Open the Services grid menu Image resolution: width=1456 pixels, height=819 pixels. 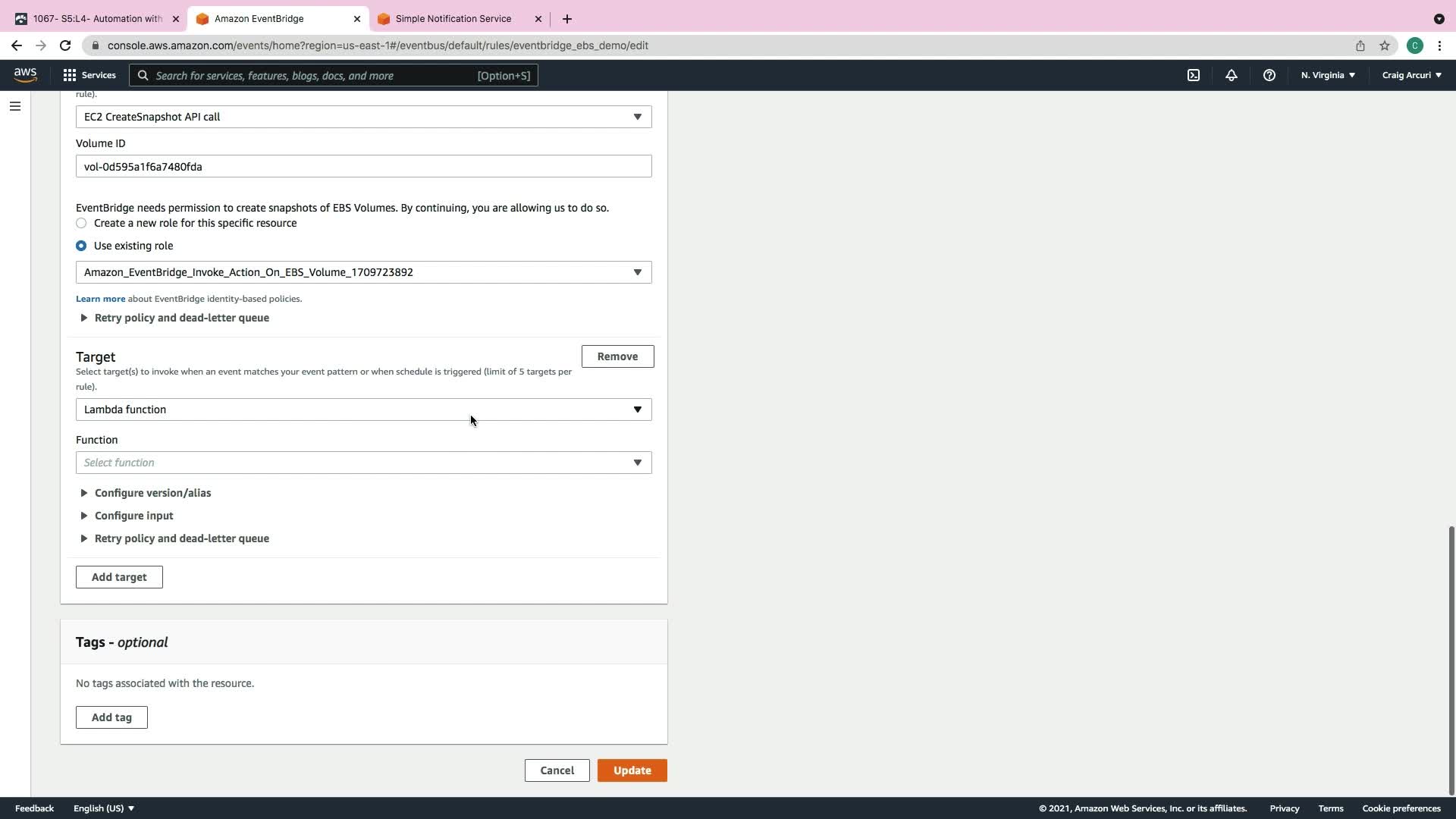pyautogui.click(x=89, y=75)
